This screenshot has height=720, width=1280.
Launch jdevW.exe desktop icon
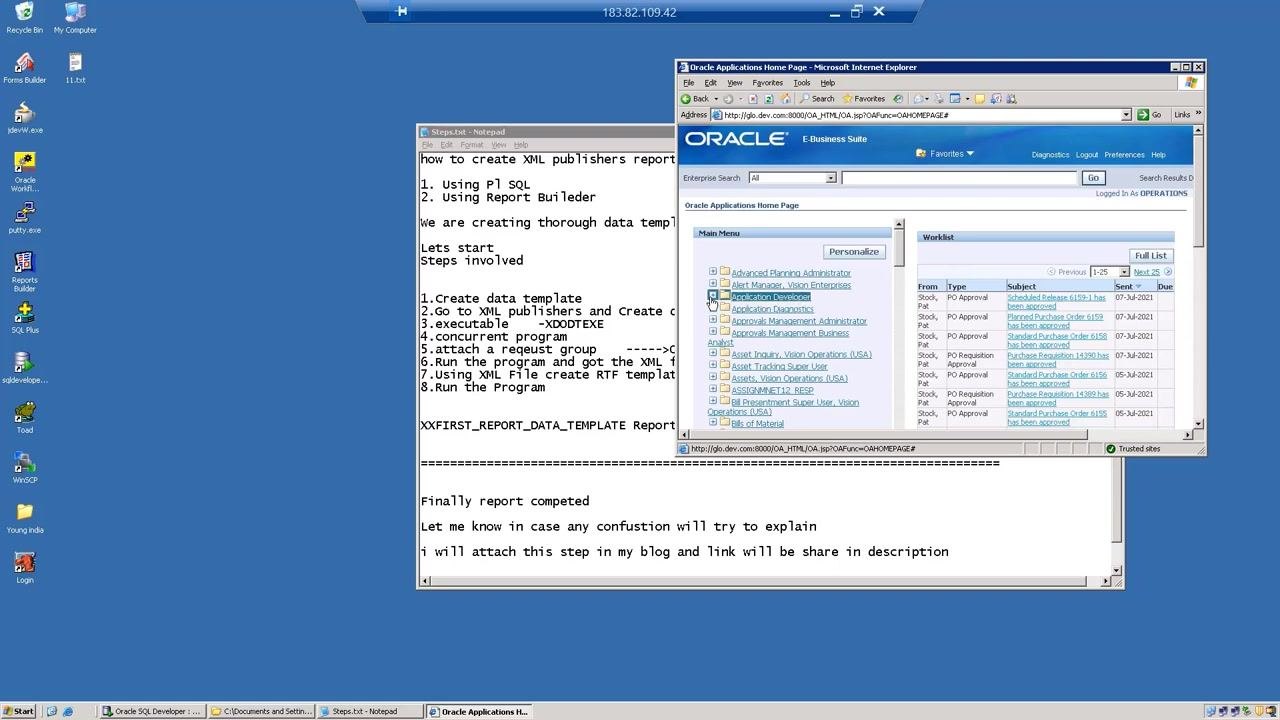pos(24,118)
